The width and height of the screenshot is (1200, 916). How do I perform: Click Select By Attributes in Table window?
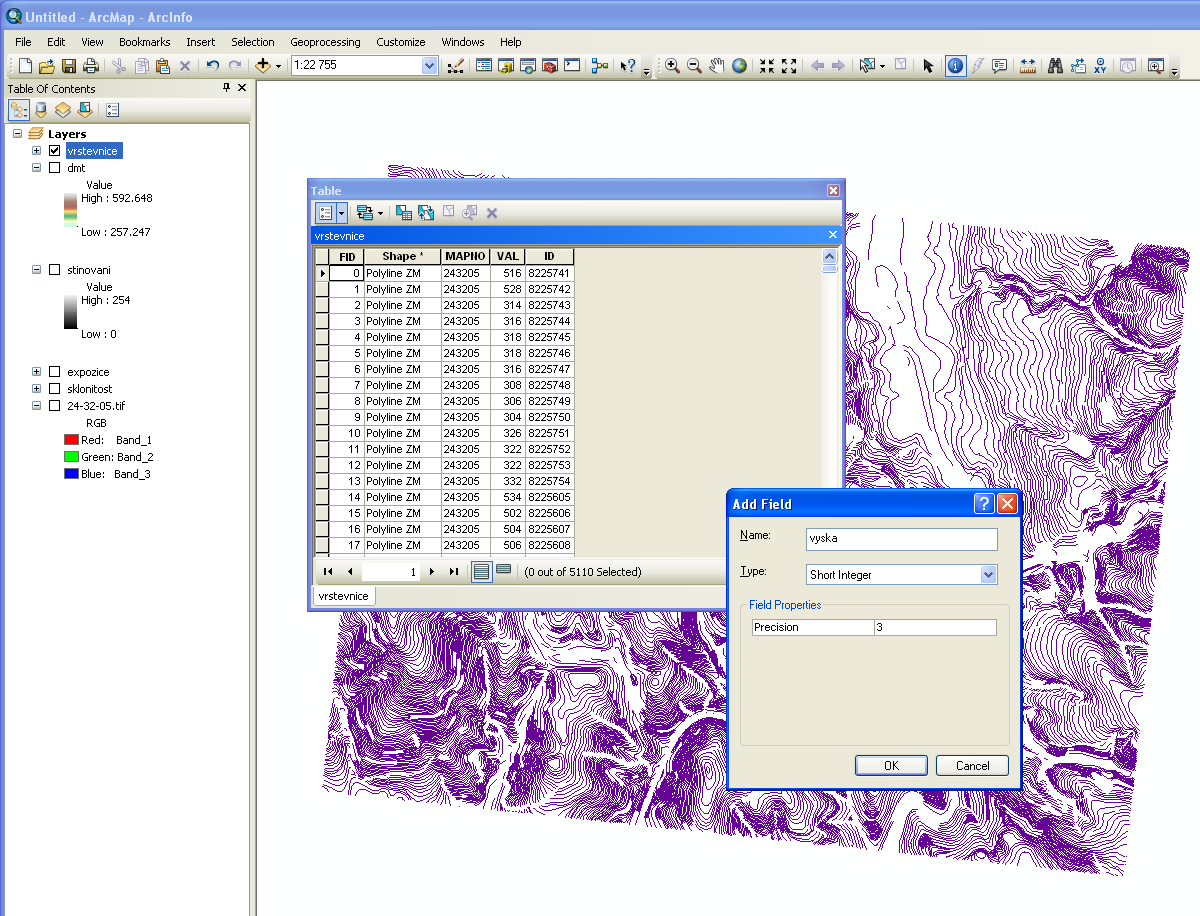[x=404, y=212]
